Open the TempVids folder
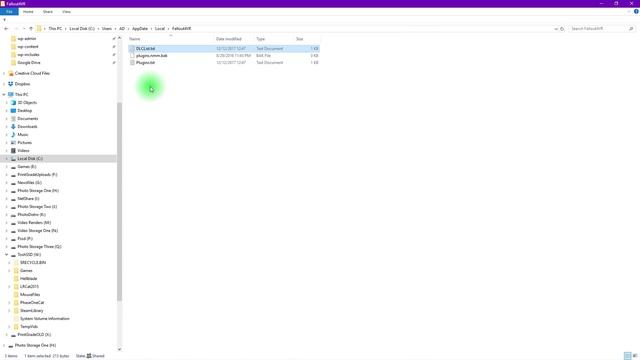Viewport: 640px width, 360px height. click(x=29, y=327)
